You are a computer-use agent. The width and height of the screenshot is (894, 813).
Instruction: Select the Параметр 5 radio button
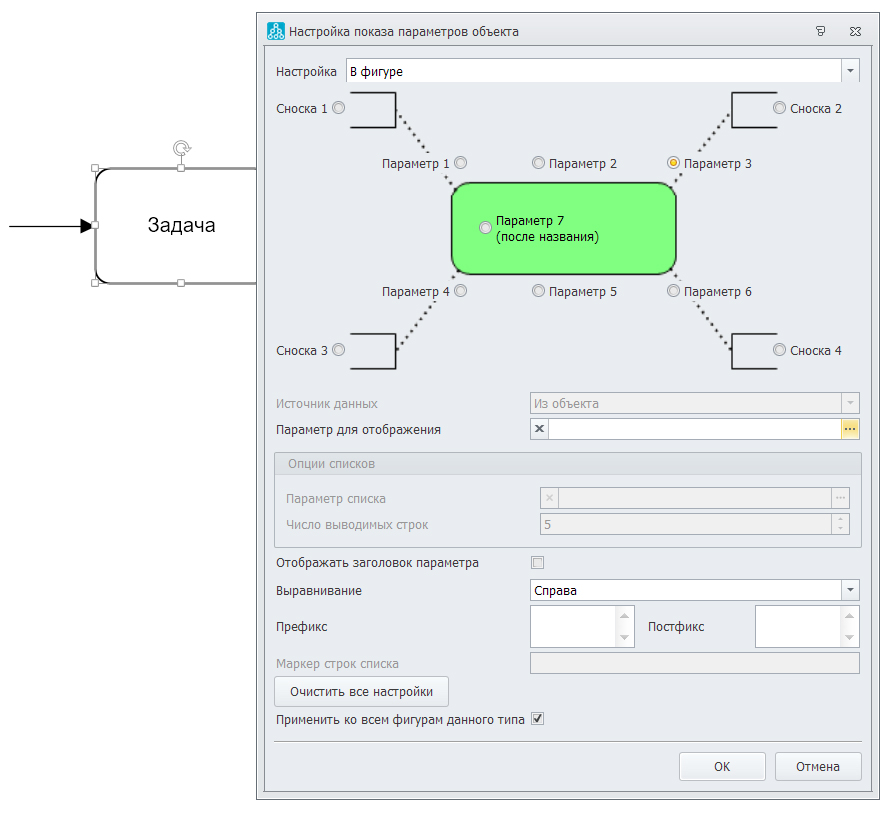[x=538, y=291]
